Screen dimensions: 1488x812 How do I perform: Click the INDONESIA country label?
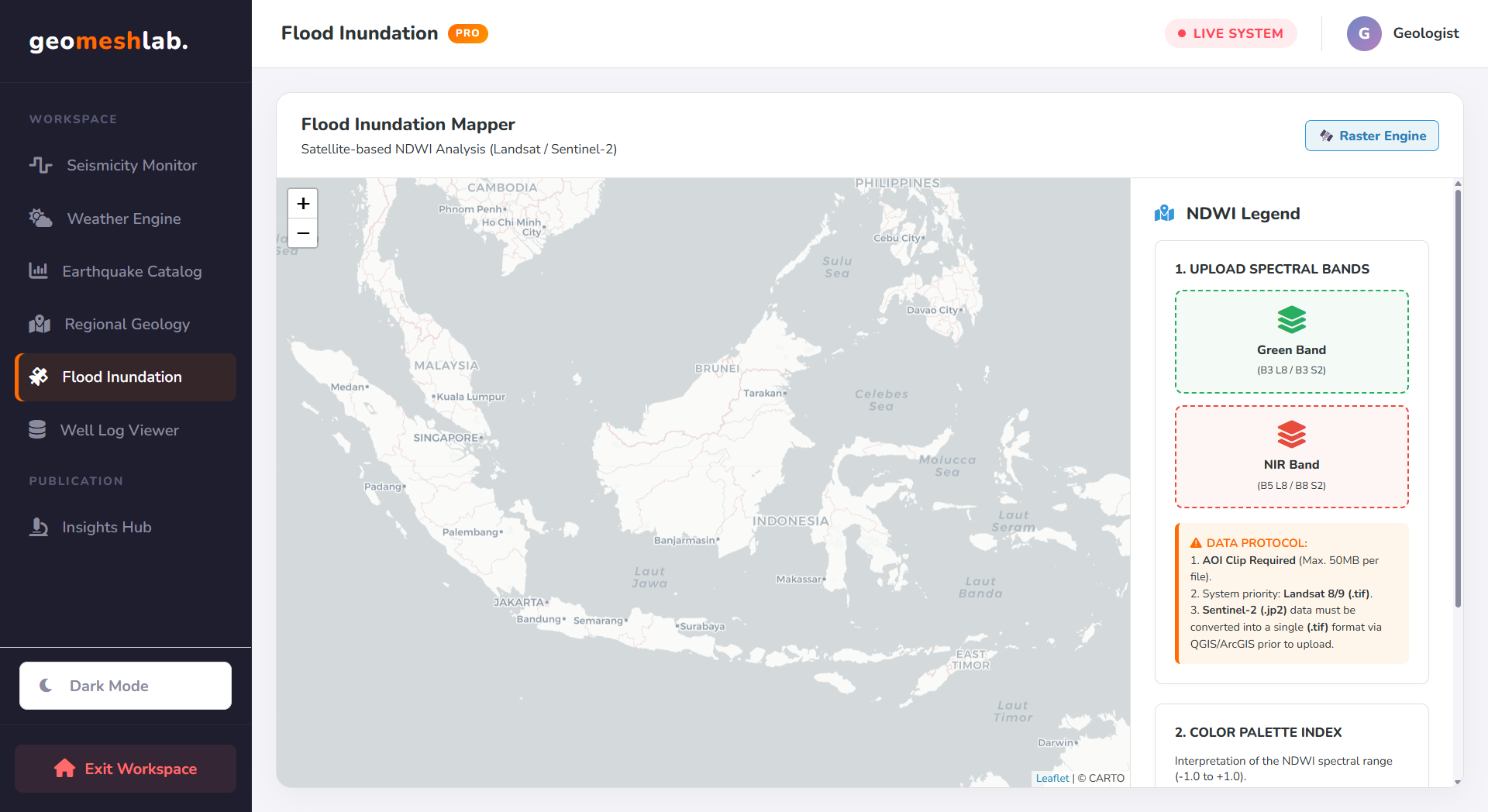click(790, 521)
